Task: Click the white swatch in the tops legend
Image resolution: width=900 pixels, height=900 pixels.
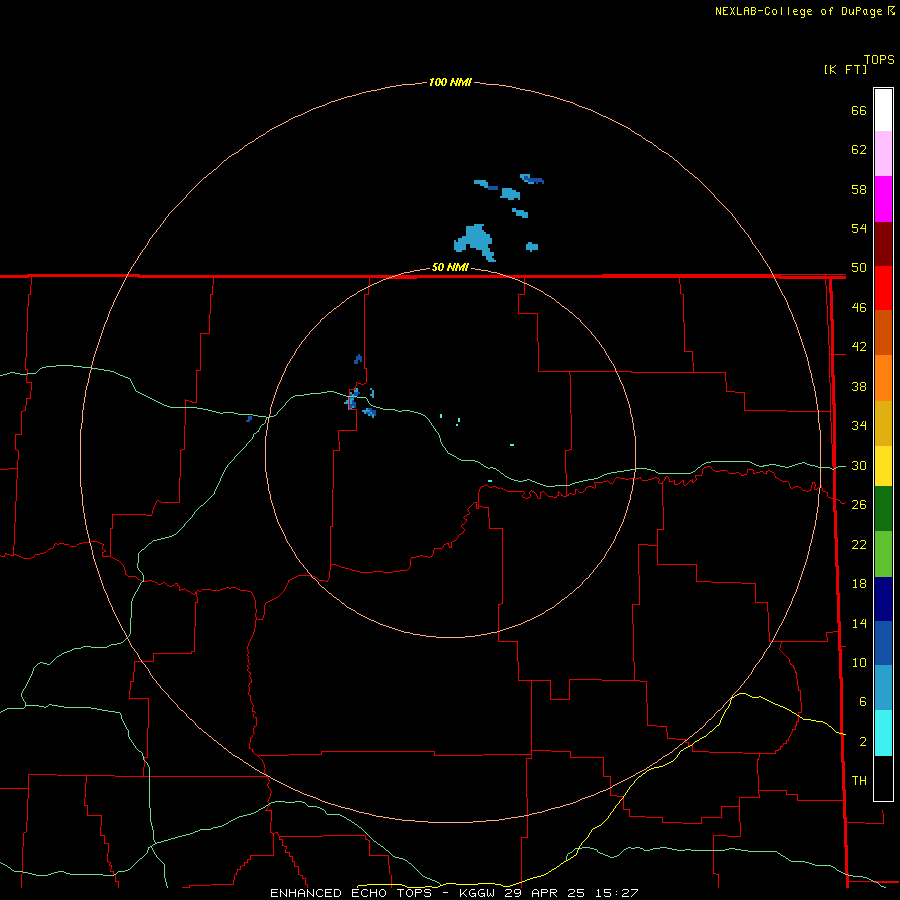Action: [x=883, y=110]
